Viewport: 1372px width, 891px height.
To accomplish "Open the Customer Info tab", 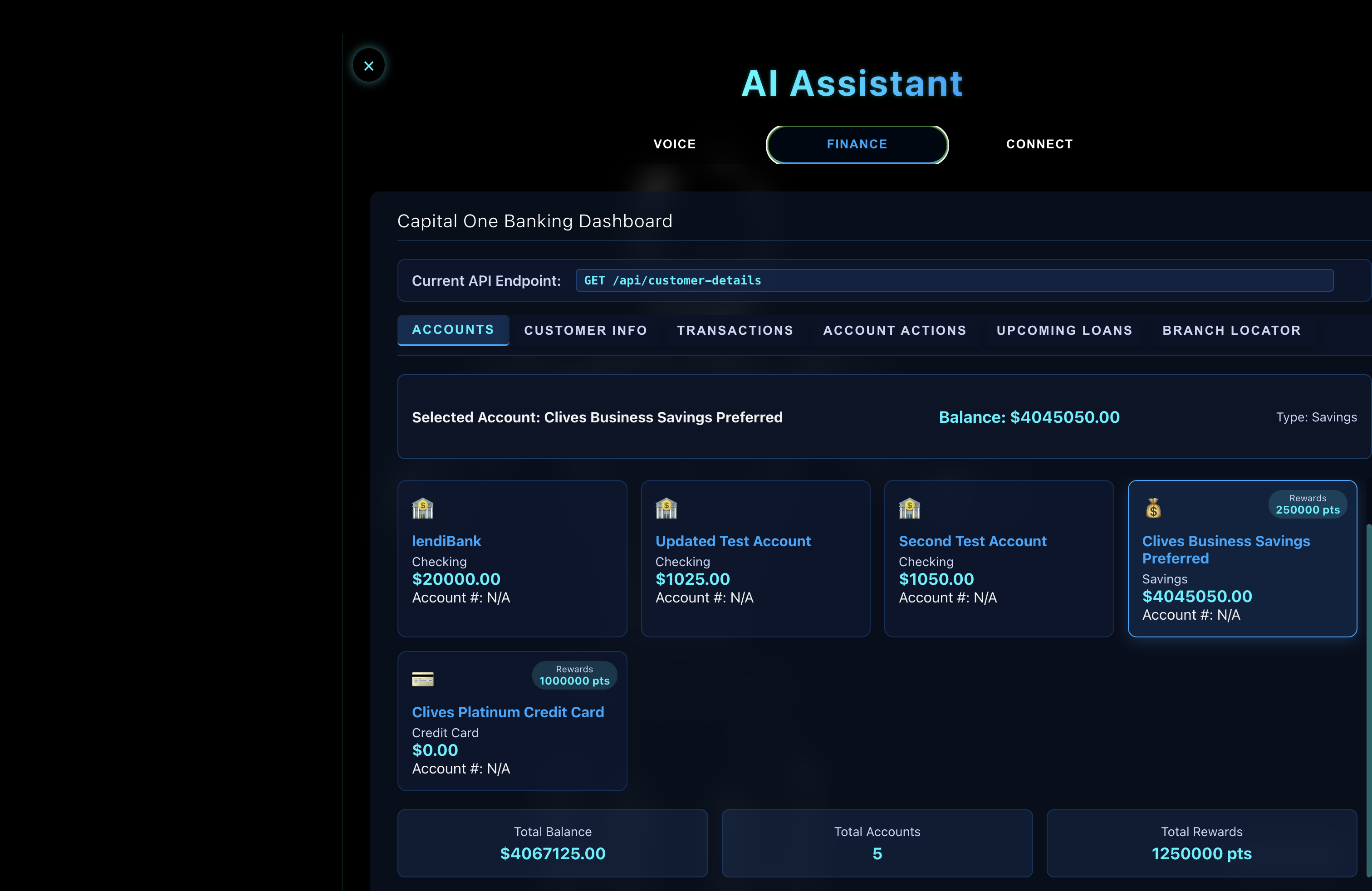I will click(585, 330).
